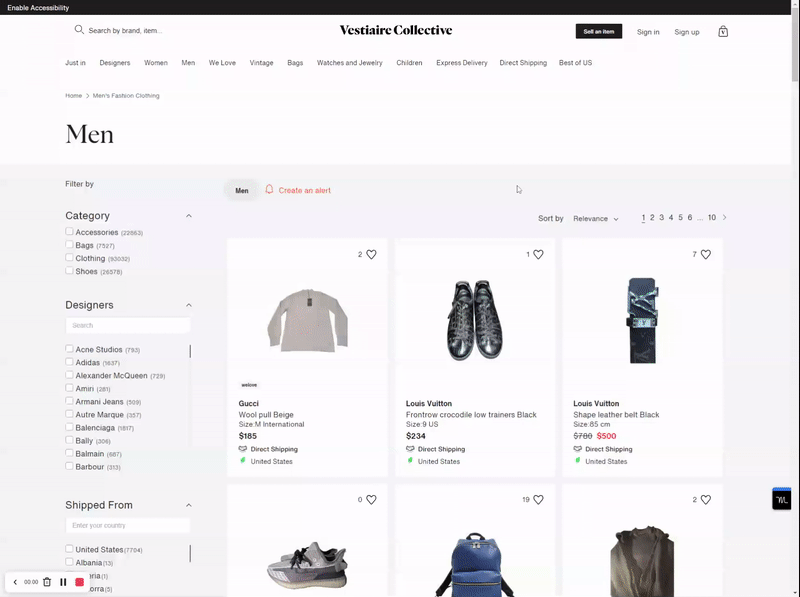Open Just in menu
The image size is (800, 597).
point(76,63)
